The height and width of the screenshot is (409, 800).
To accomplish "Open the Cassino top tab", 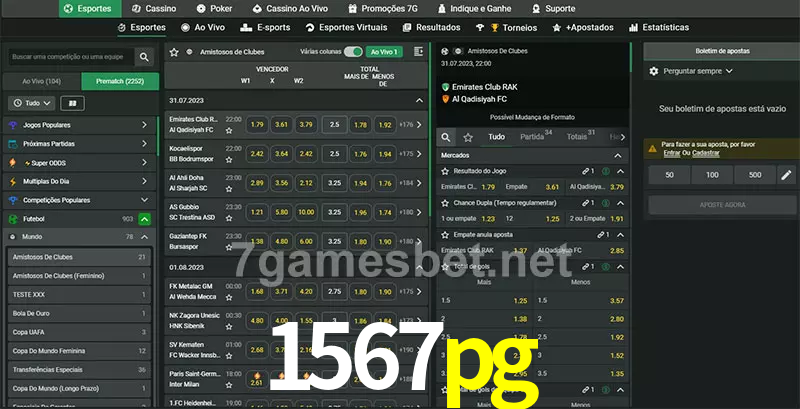I will click(x=154, y=9).
